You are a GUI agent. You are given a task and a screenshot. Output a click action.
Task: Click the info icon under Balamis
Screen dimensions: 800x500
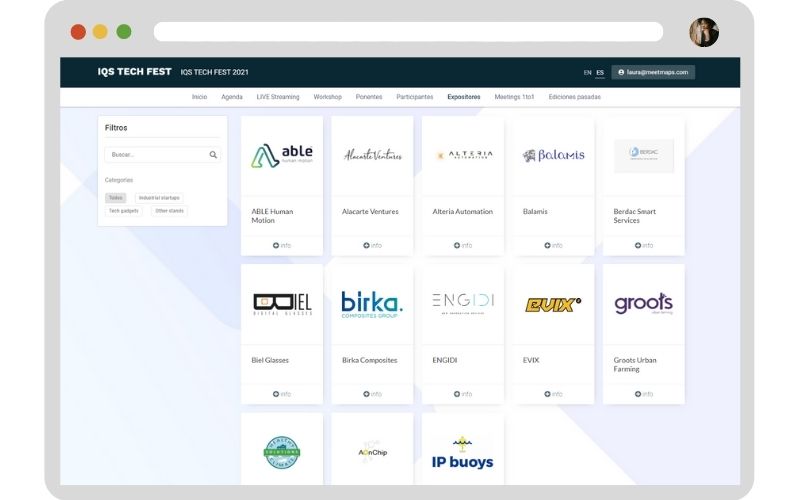547,245
